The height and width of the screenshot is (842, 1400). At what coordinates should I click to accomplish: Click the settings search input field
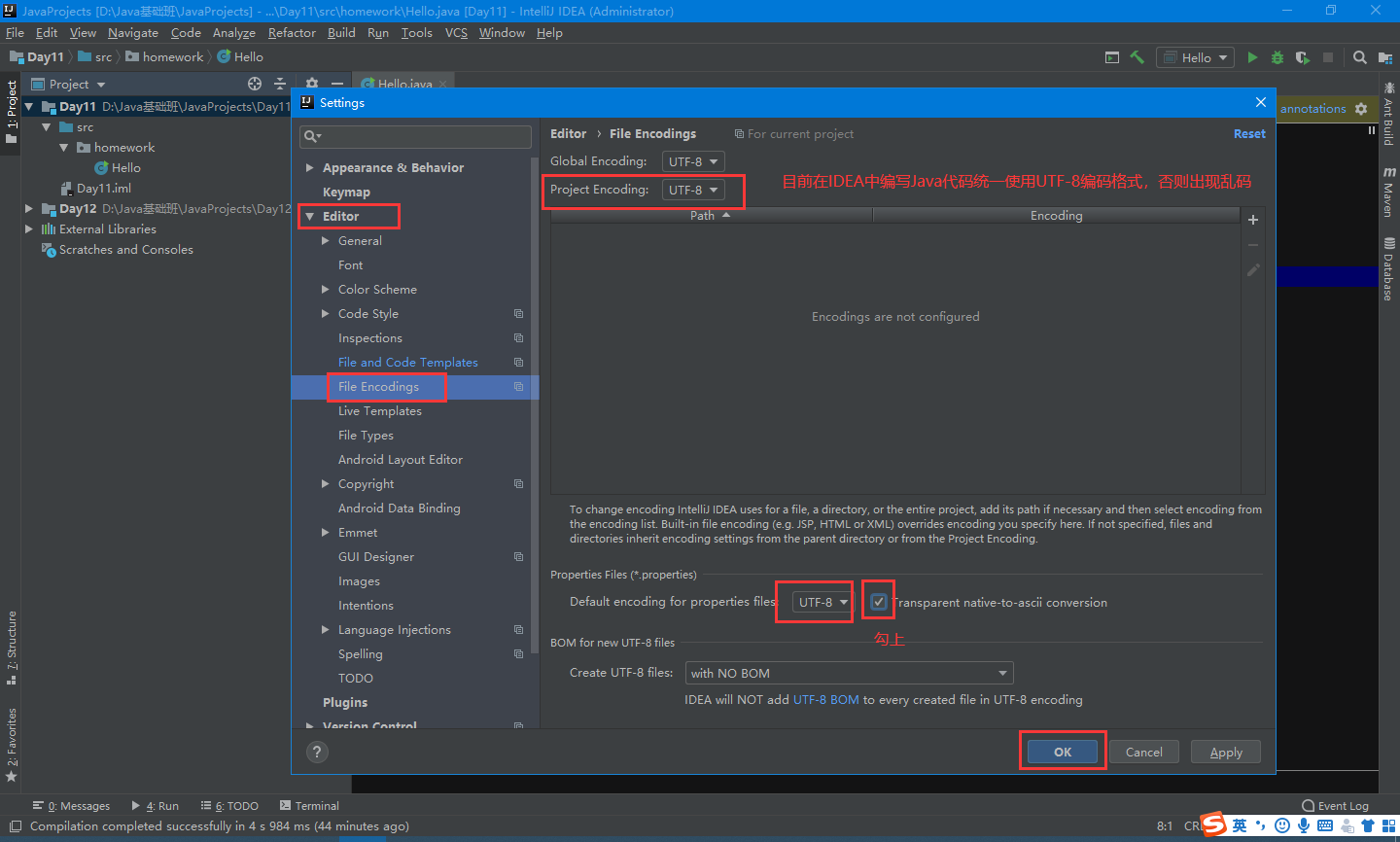click(x=415, y=136)
